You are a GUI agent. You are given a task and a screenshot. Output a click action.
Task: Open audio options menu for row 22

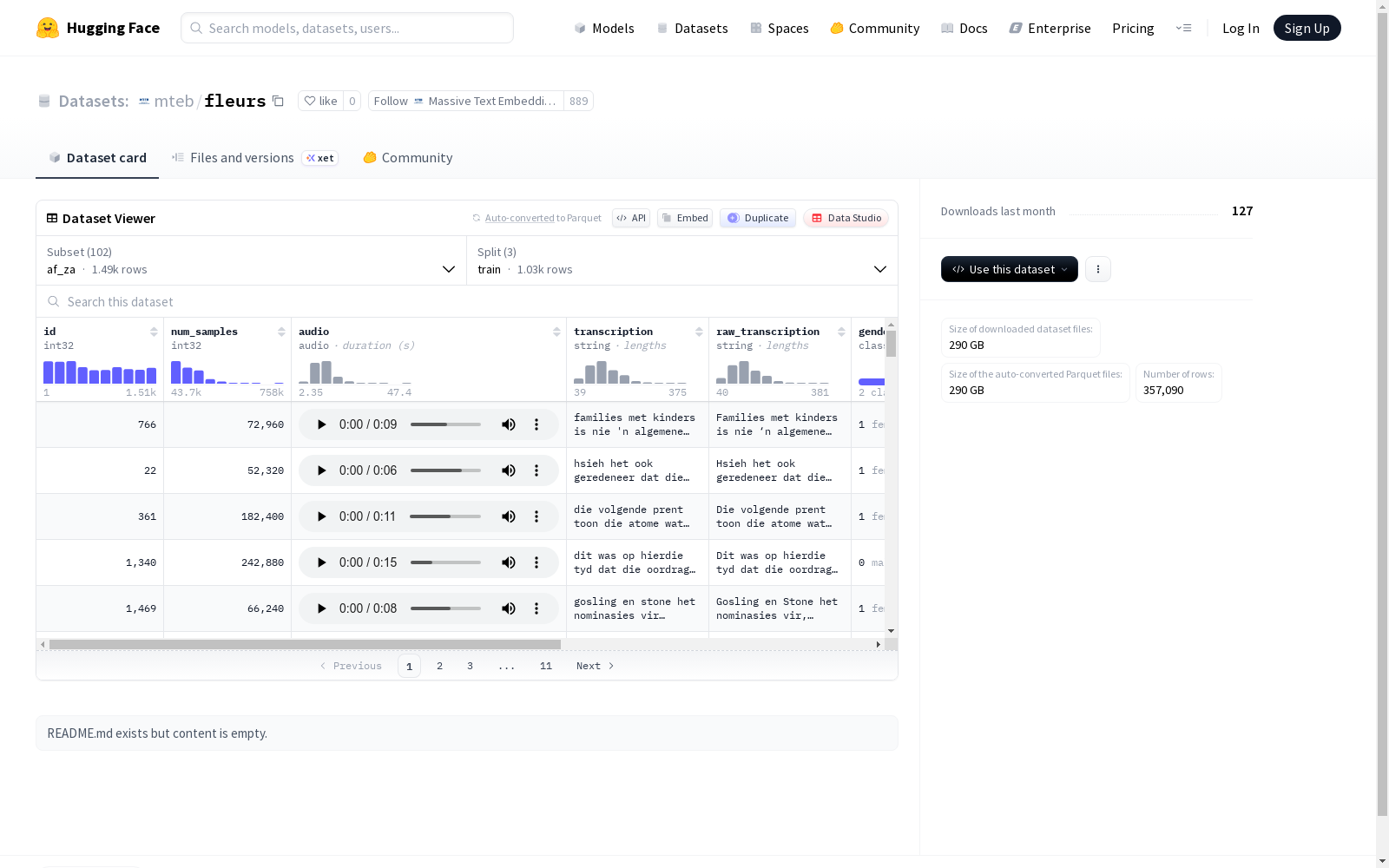[x=537, y=470]
